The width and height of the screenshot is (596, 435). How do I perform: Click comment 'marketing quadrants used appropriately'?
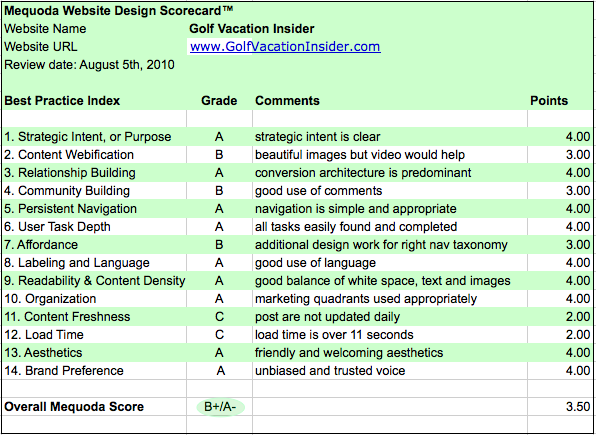point(366,298)
